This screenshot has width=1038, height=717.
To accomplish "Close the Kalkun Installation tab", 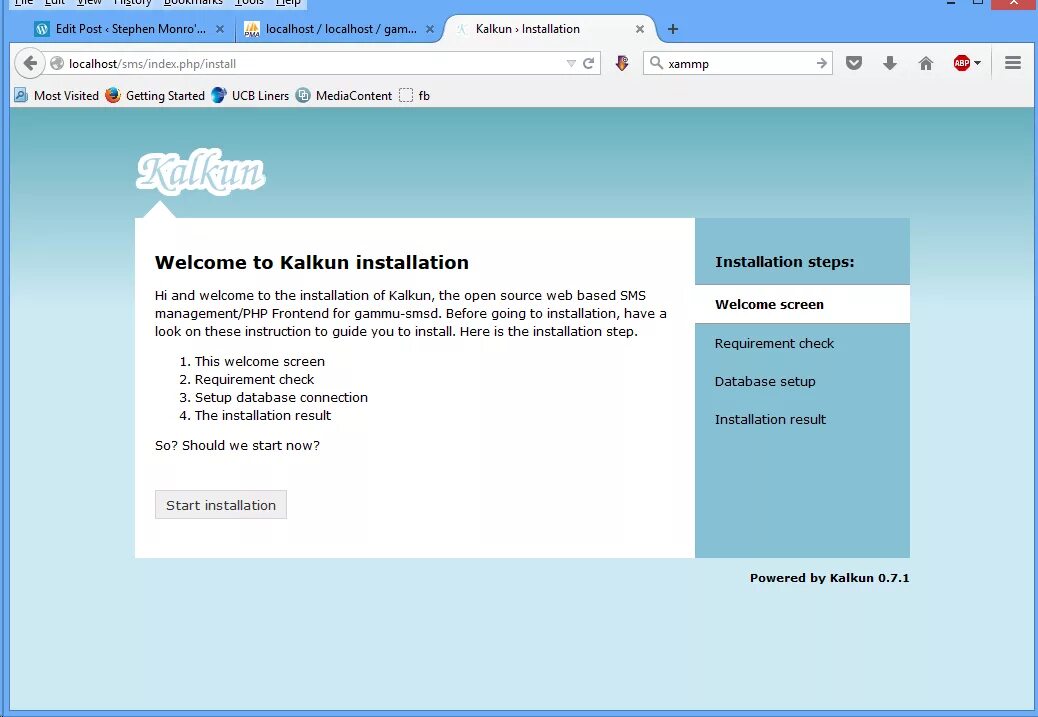I will (639, 29).
